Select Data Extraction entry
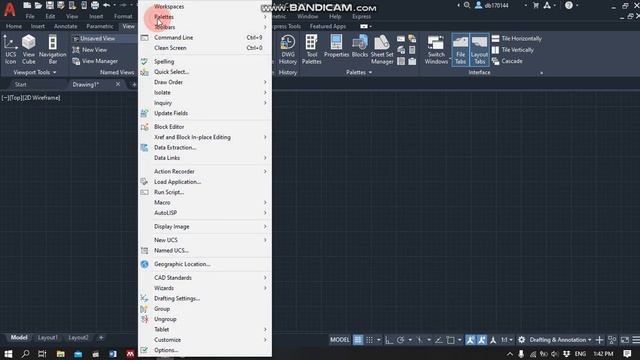Image resolution: width=640 pixels, height=360 pixels. click(205, 147)
